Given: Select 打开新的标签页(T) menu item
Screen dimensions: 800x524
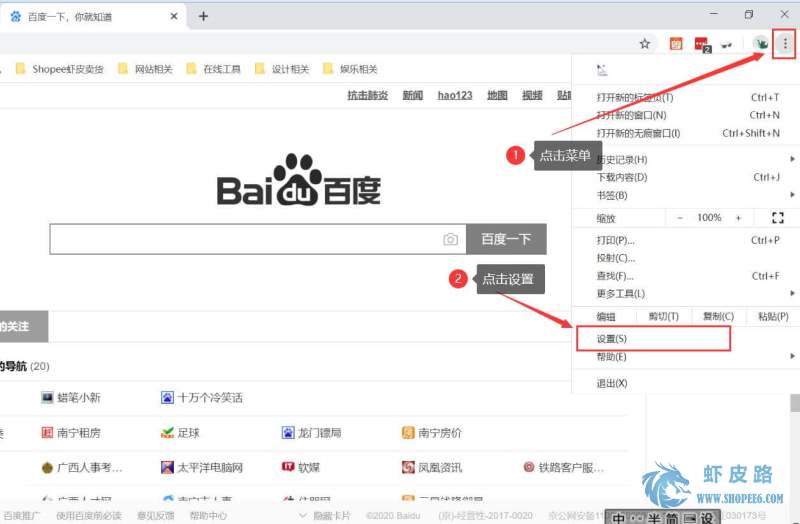Looking at the screenshot, I should (686, 97).
